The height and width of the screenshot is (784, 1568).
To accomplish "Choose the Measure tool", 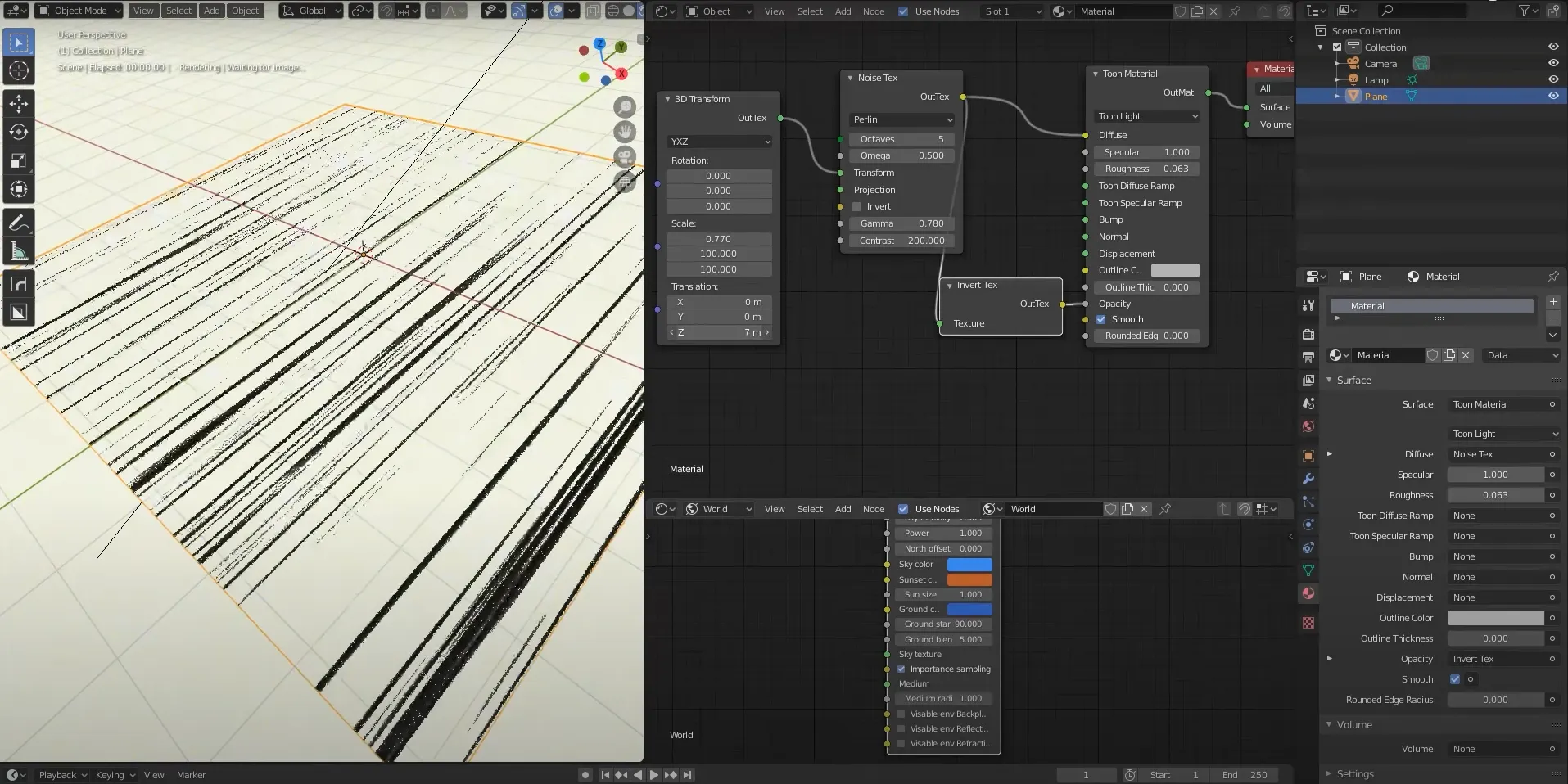I will (x=18, y=251).
